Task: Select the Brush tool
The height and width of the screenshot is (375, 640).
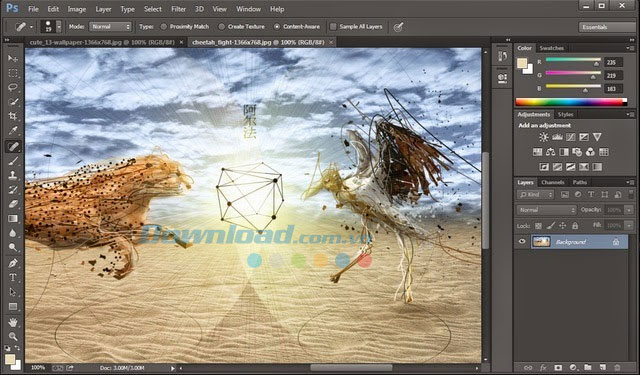Action: pos(13,161)
